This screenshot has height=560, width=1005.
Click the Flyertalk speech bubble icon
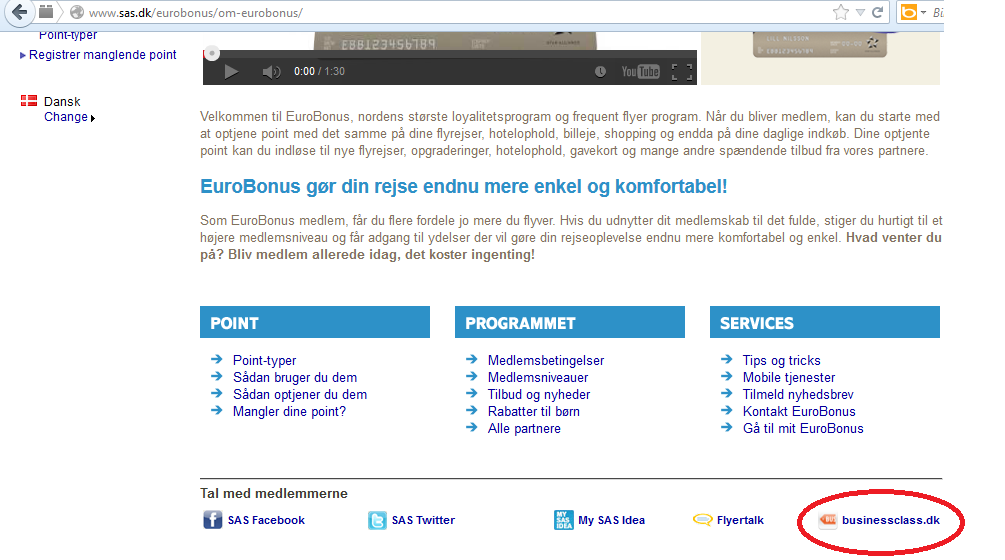702,520
